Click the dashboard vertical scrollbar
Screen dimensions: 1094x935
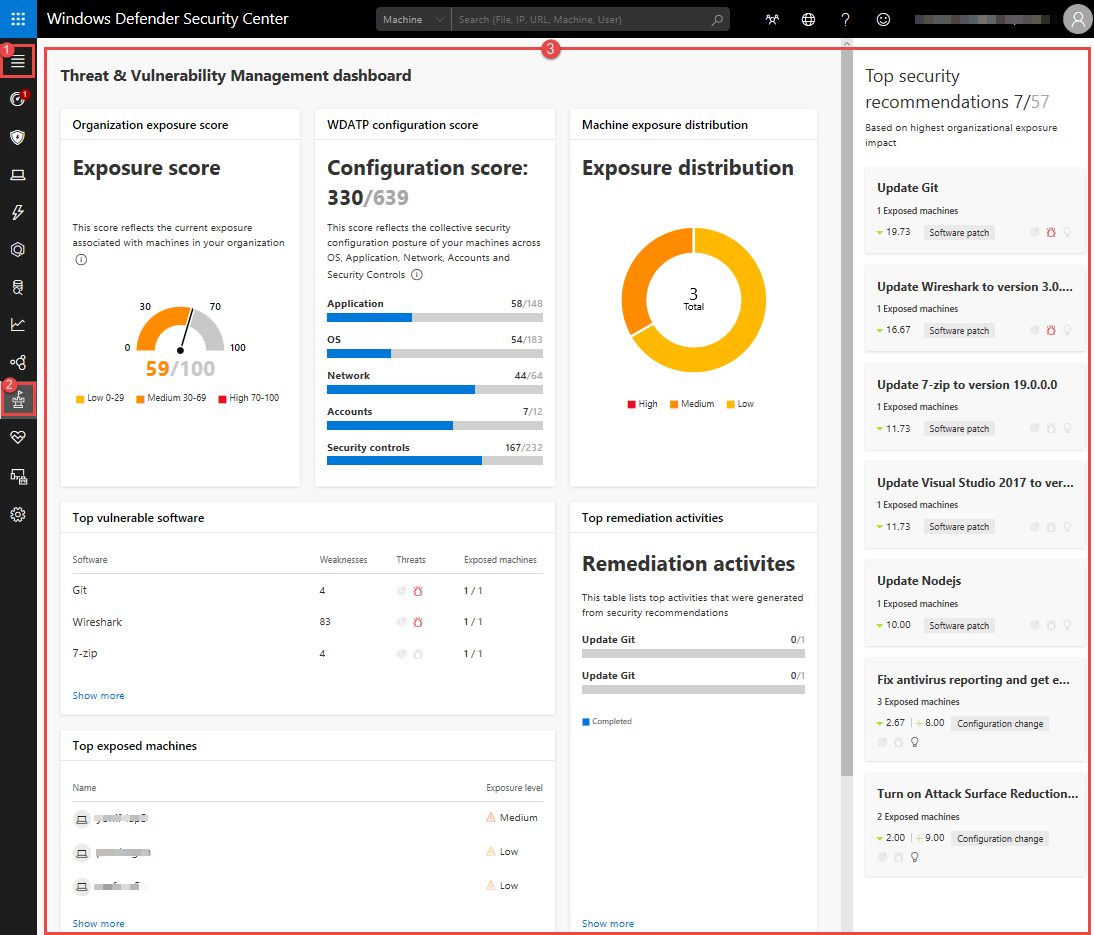coord(846,412)
